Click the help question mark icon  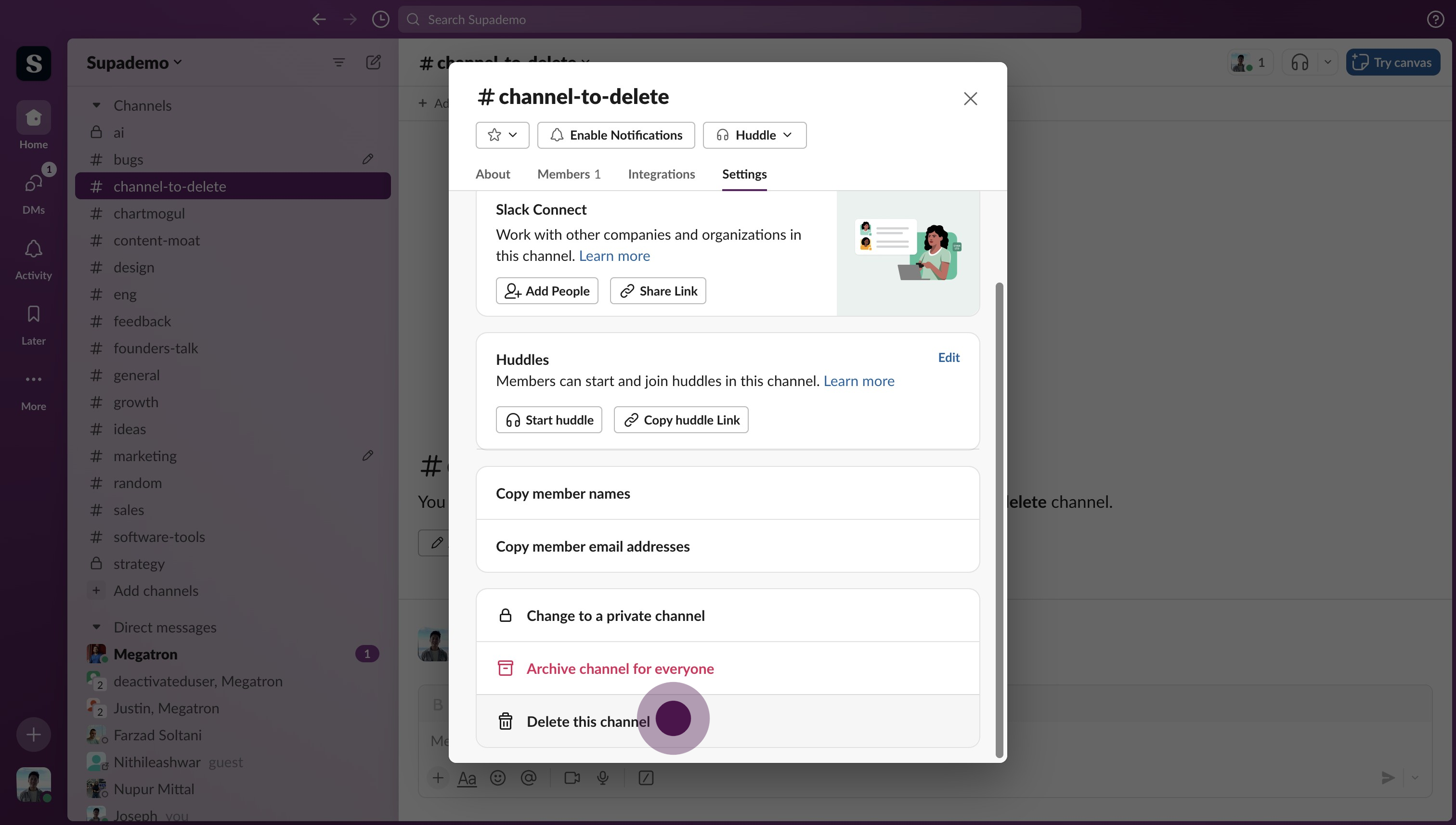1435,19
